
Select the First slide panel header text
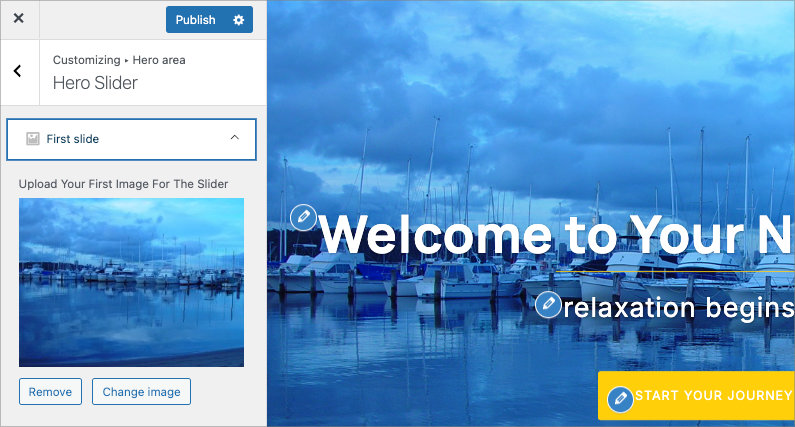click(73, 139)
